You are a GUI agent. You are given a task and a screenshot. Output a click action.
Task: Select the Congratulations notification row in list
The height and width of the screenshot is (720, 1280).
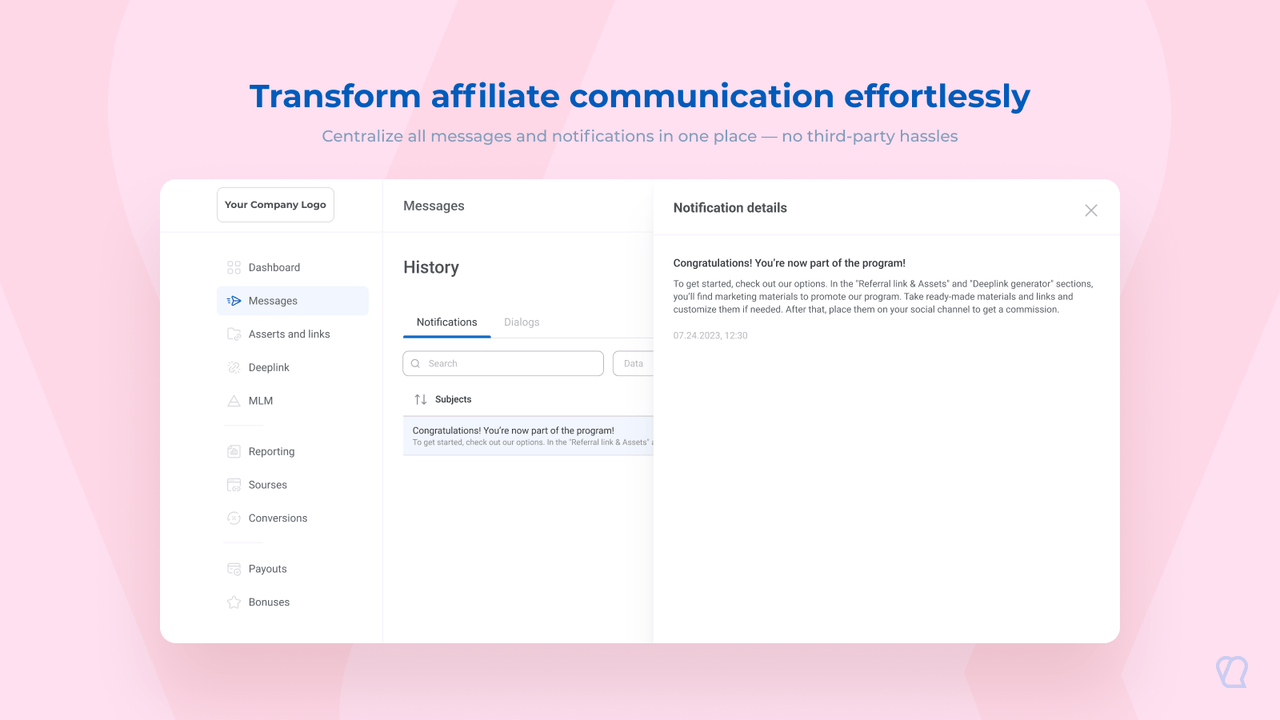tap(528, 436)
